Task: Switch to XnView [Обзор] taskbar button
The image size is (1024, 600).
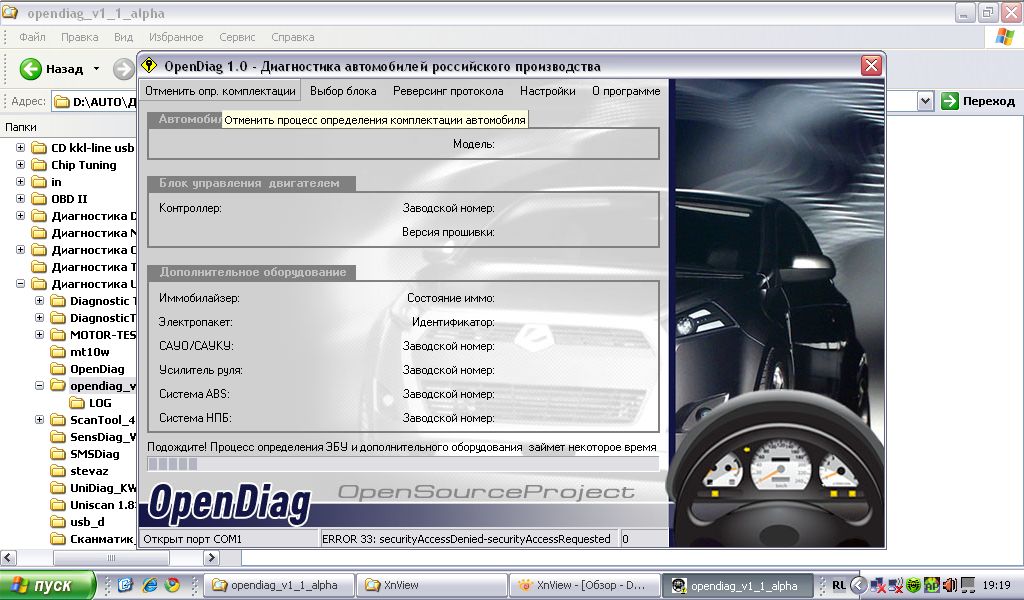Action: click(584, 585)
